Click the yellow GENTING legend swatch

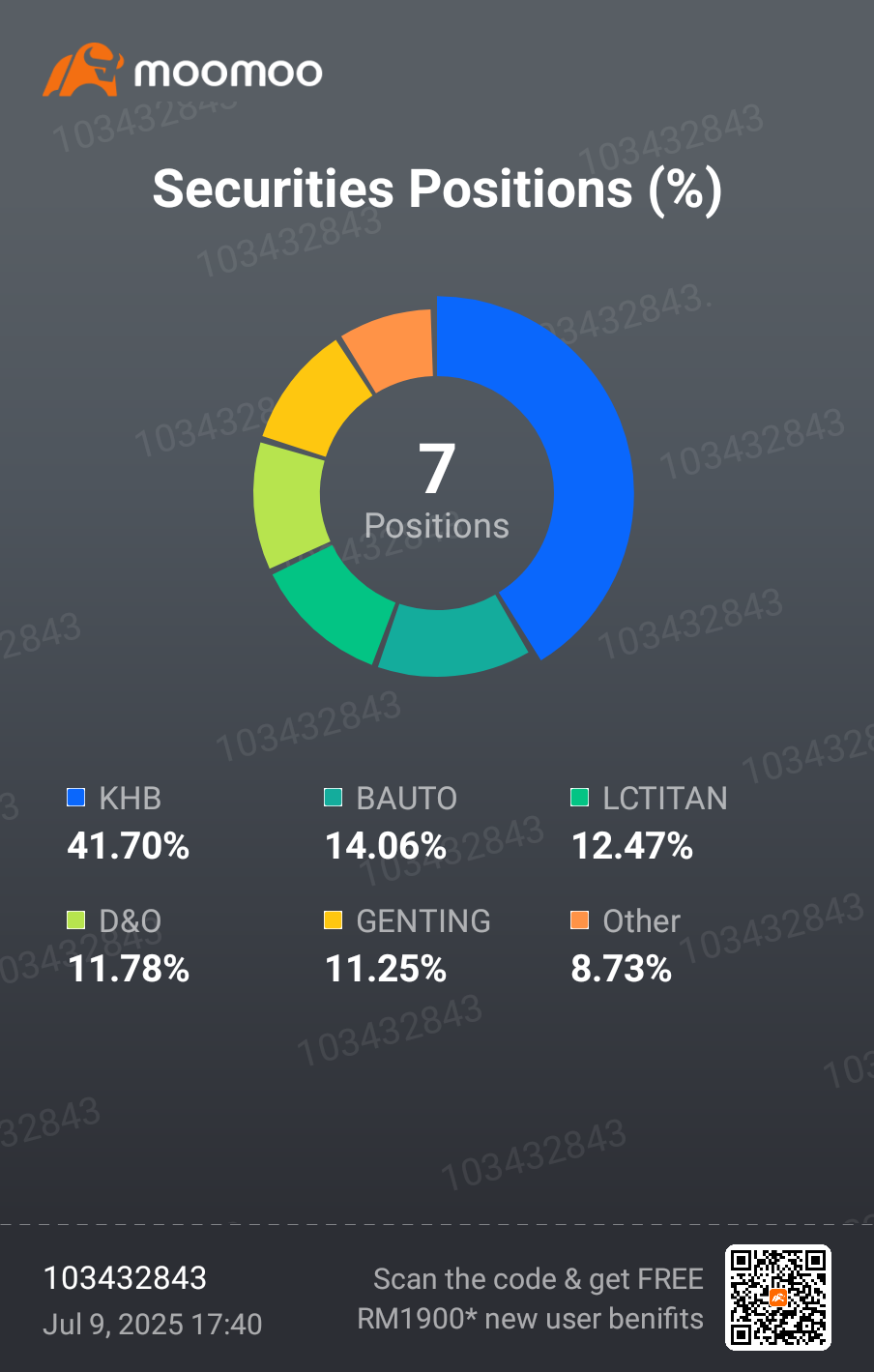(x=333, y=920)
